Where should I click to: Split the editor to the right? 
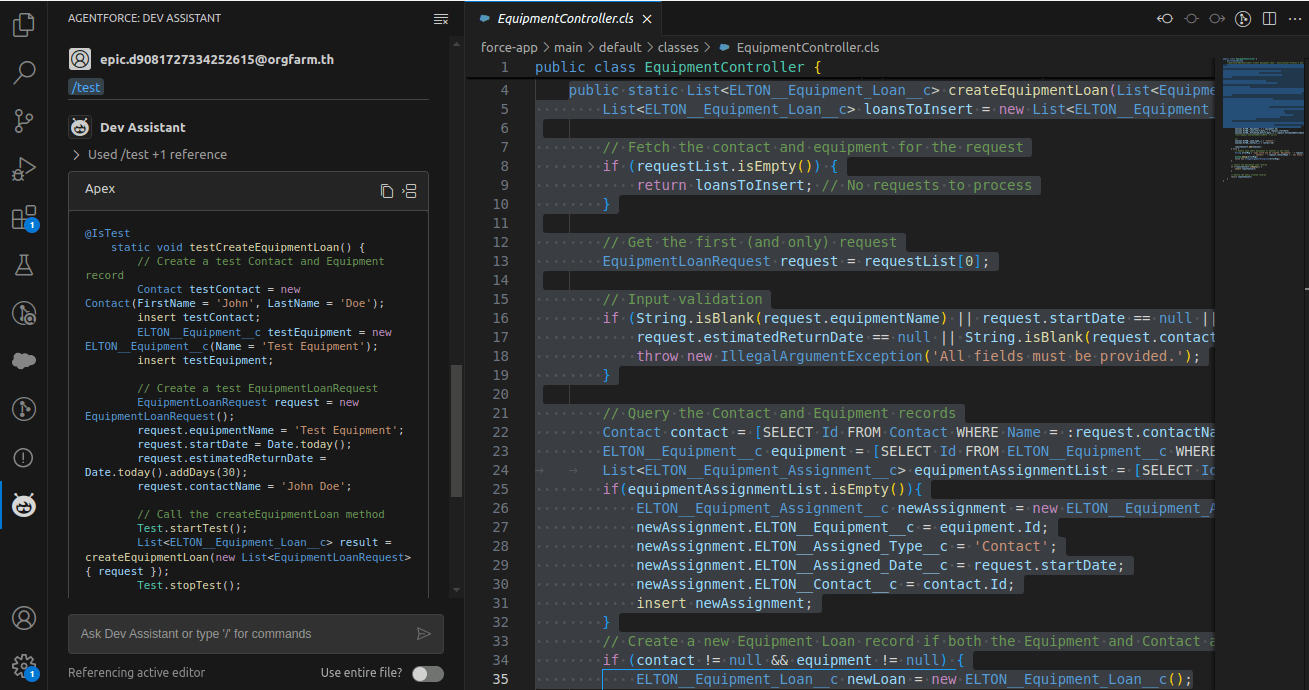[x=1269, y=19]
